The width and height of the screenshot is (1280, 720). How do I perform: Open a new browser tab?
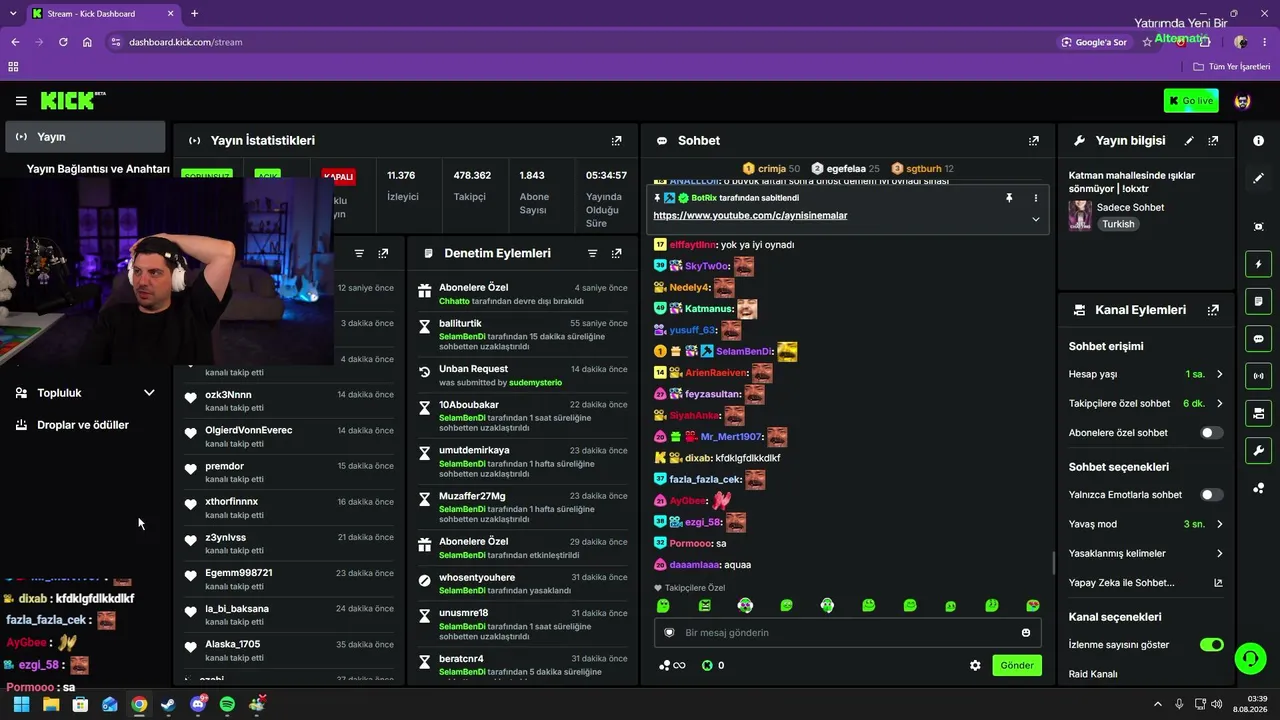tap(194, 14)
